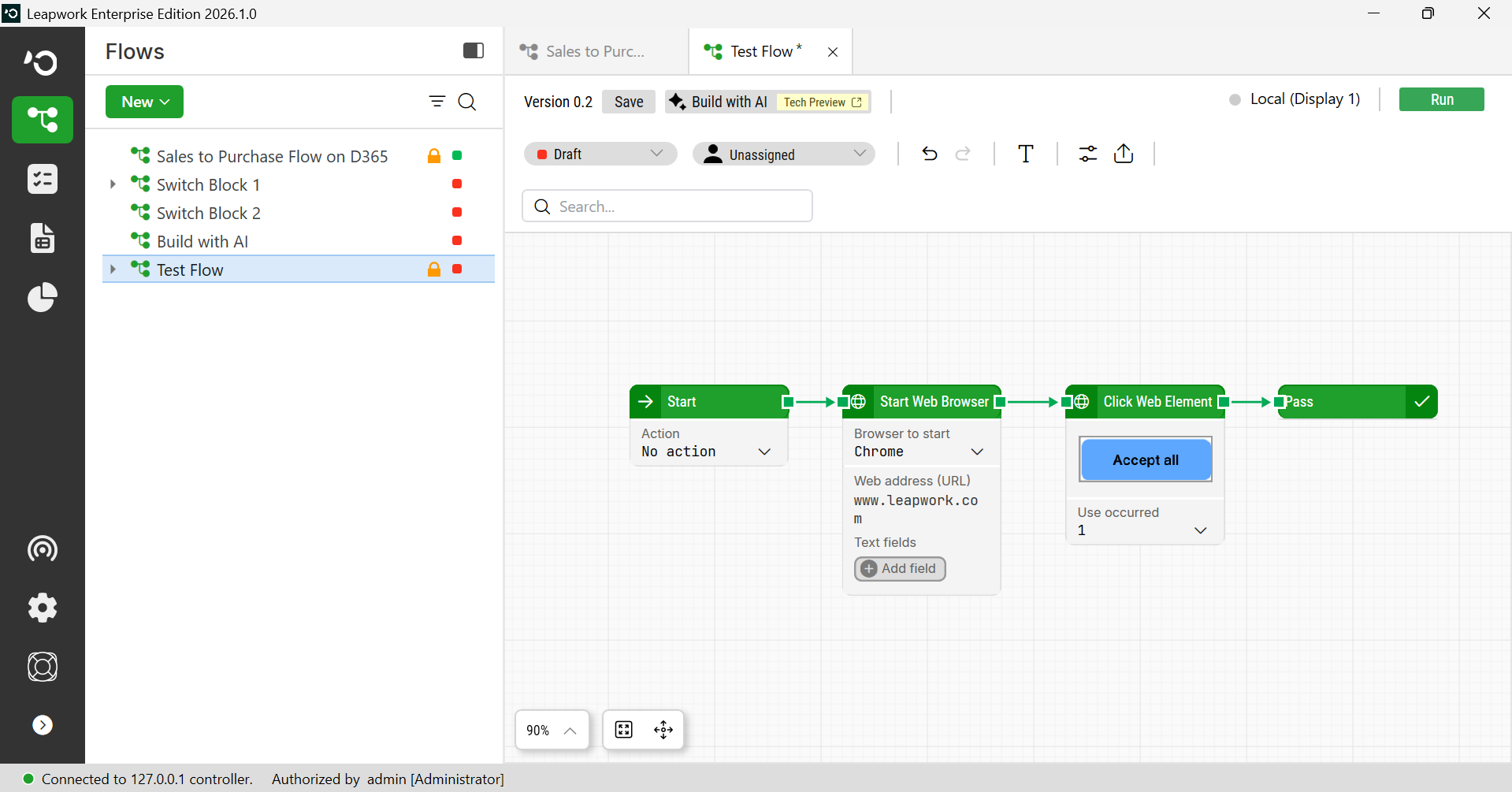The height and width of the screenshot is (792, 1512).
Task: Click the Start block arrow icon
Action: click(646, 402)
